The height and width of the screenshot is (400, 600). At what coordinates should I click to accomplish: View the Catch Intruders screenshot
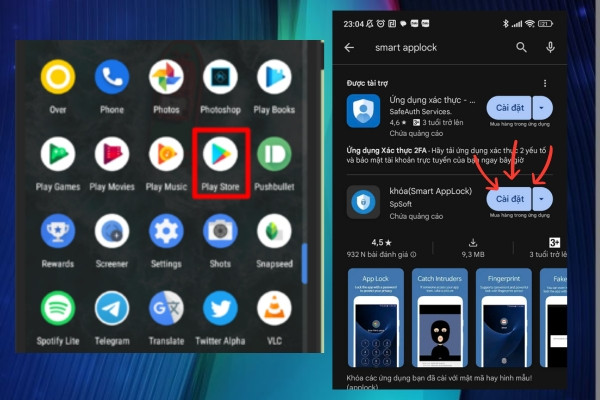(x=439, y=318)
